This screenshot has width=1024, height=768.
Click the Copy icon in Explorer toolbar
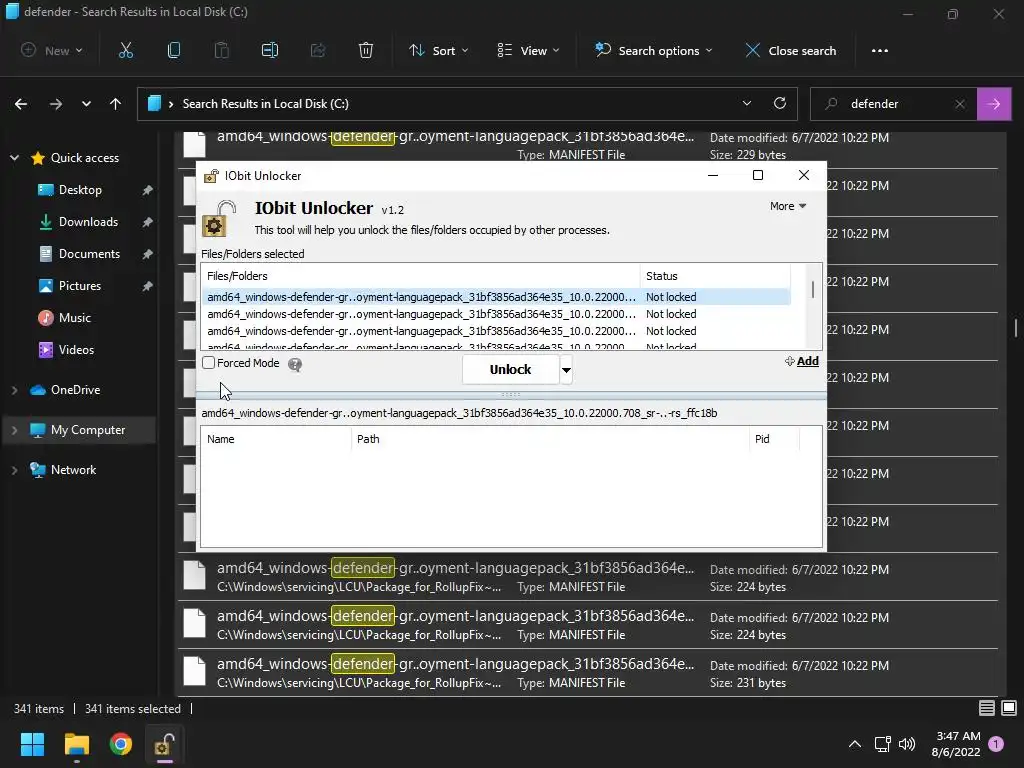tap(174, 50)
